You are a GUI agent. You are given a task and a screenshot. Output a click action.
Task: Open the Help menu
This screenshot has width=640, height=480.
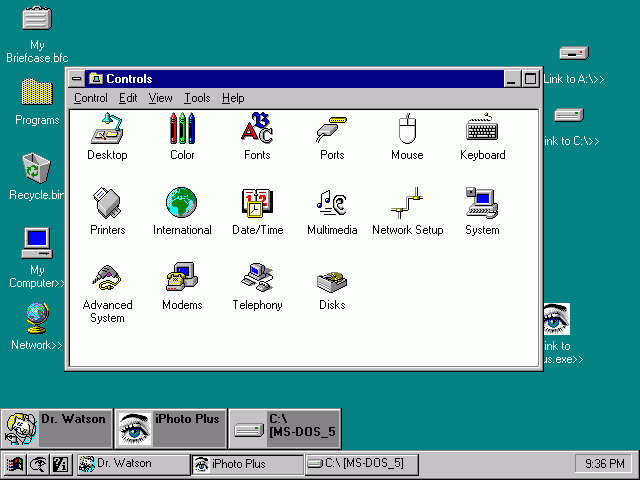[233, 98]
